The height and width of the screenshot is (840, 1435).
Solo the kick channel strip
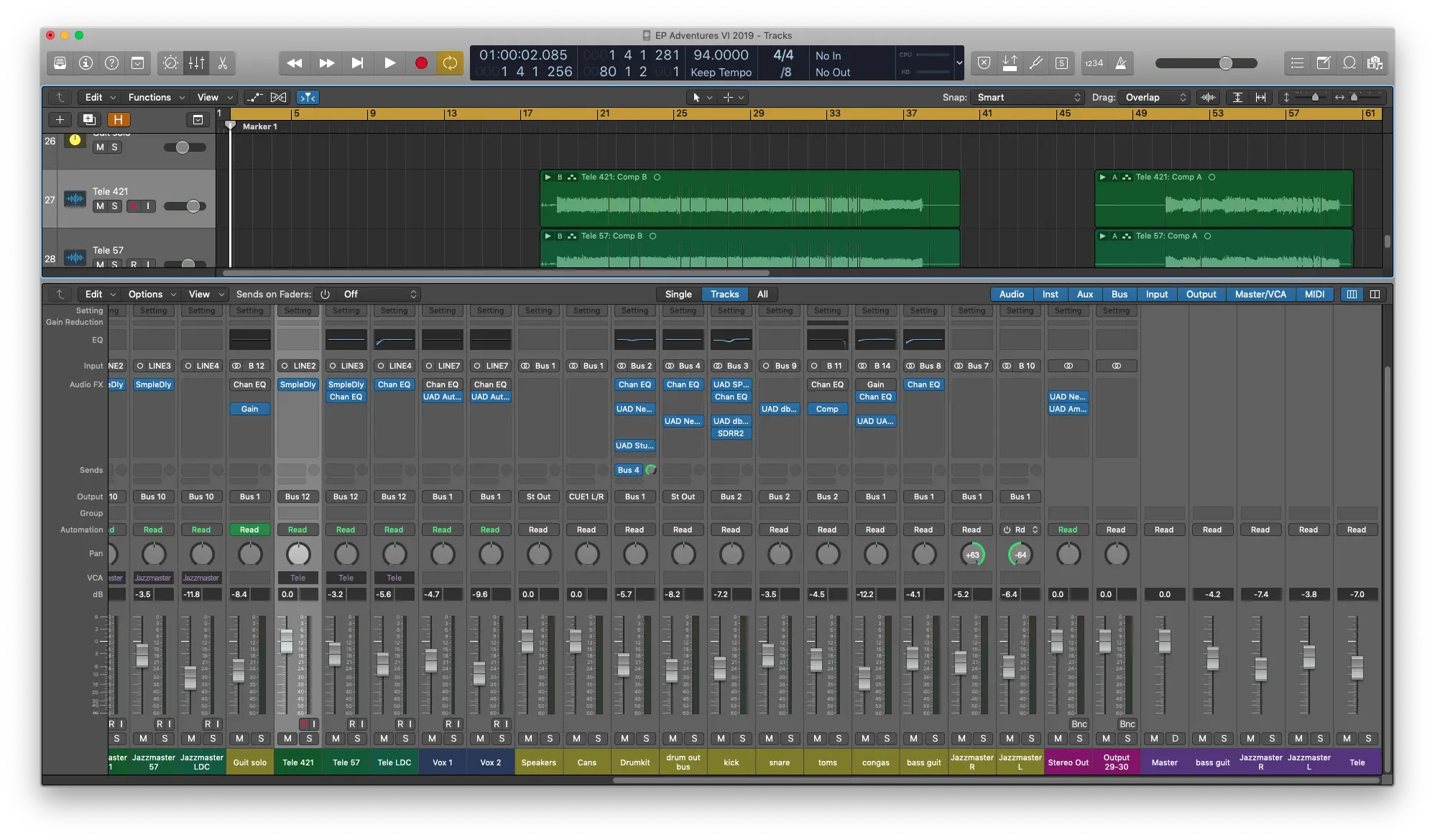coord(742,739)
